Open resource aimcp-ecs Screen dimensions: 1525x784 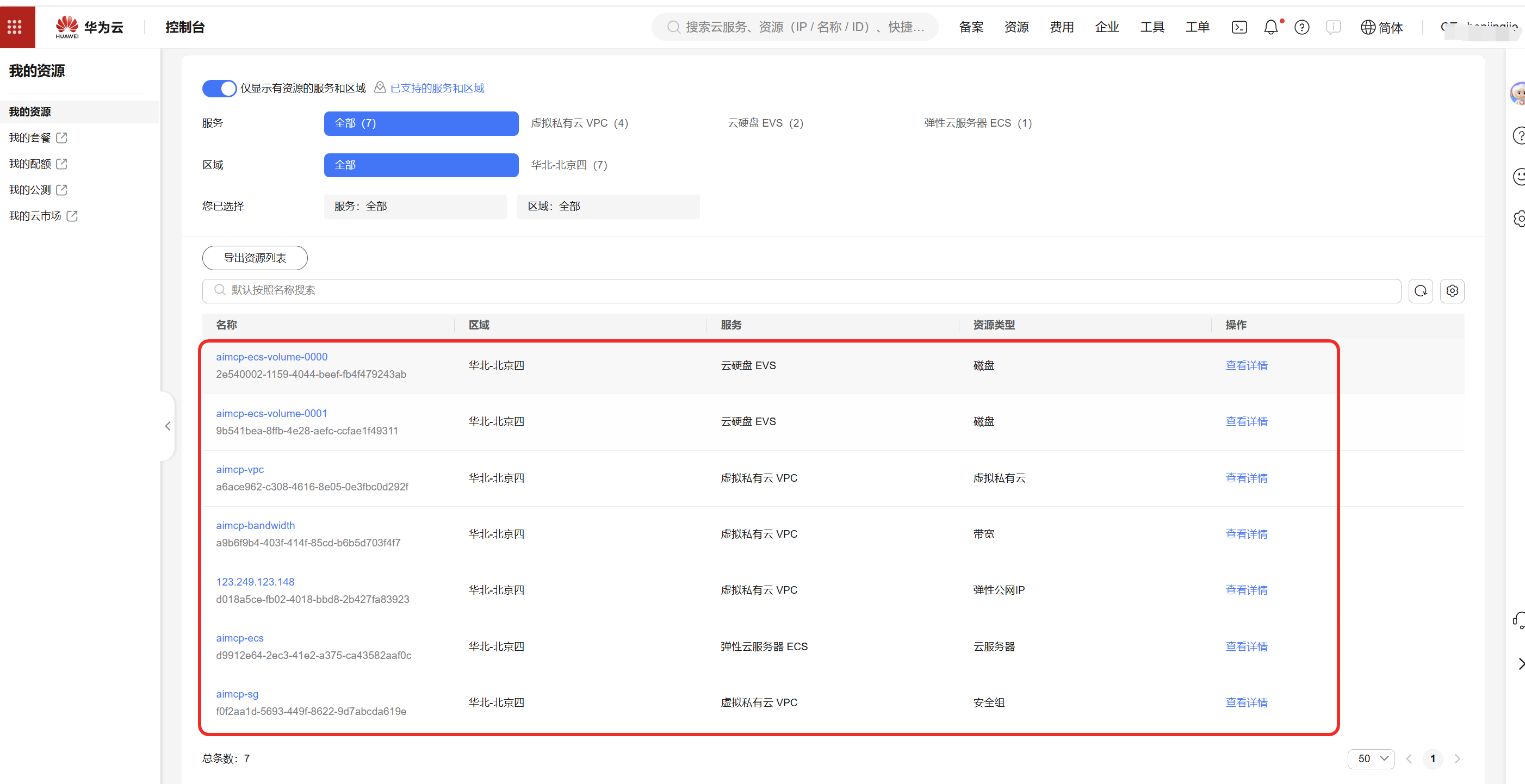[240, 638]
